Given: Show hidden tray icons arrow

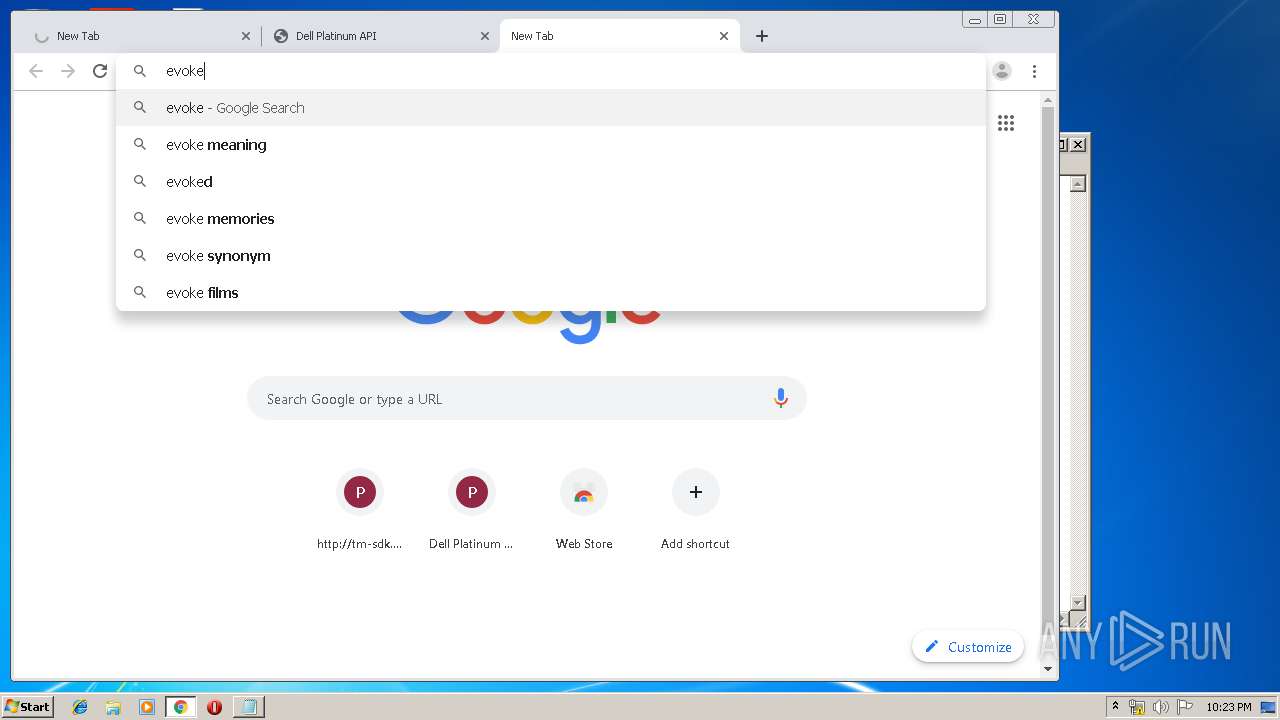Looking at the screenshot, I should [1116, 707].
